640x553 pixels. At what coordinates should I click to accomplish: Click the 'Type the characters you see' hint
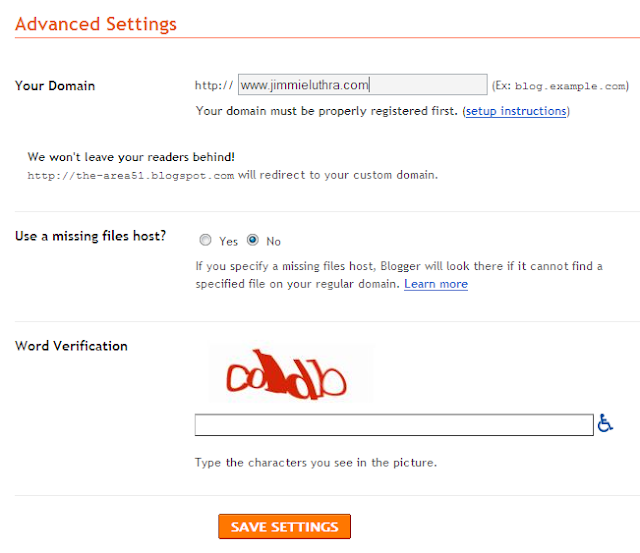point(316,463)
